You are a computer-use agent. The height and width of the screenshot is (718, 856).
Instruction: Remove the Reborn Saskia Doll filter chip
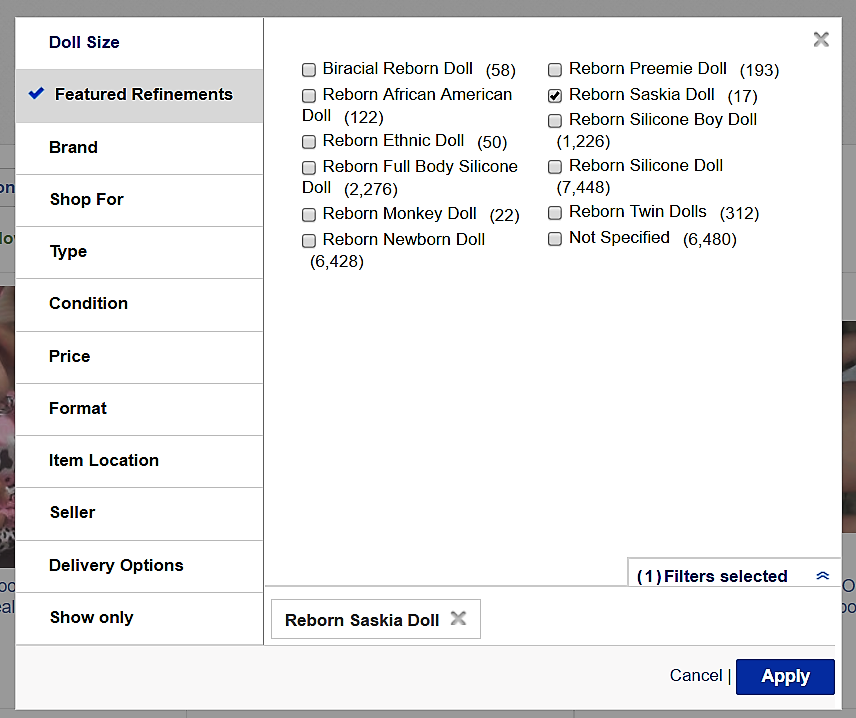(458, 619)
